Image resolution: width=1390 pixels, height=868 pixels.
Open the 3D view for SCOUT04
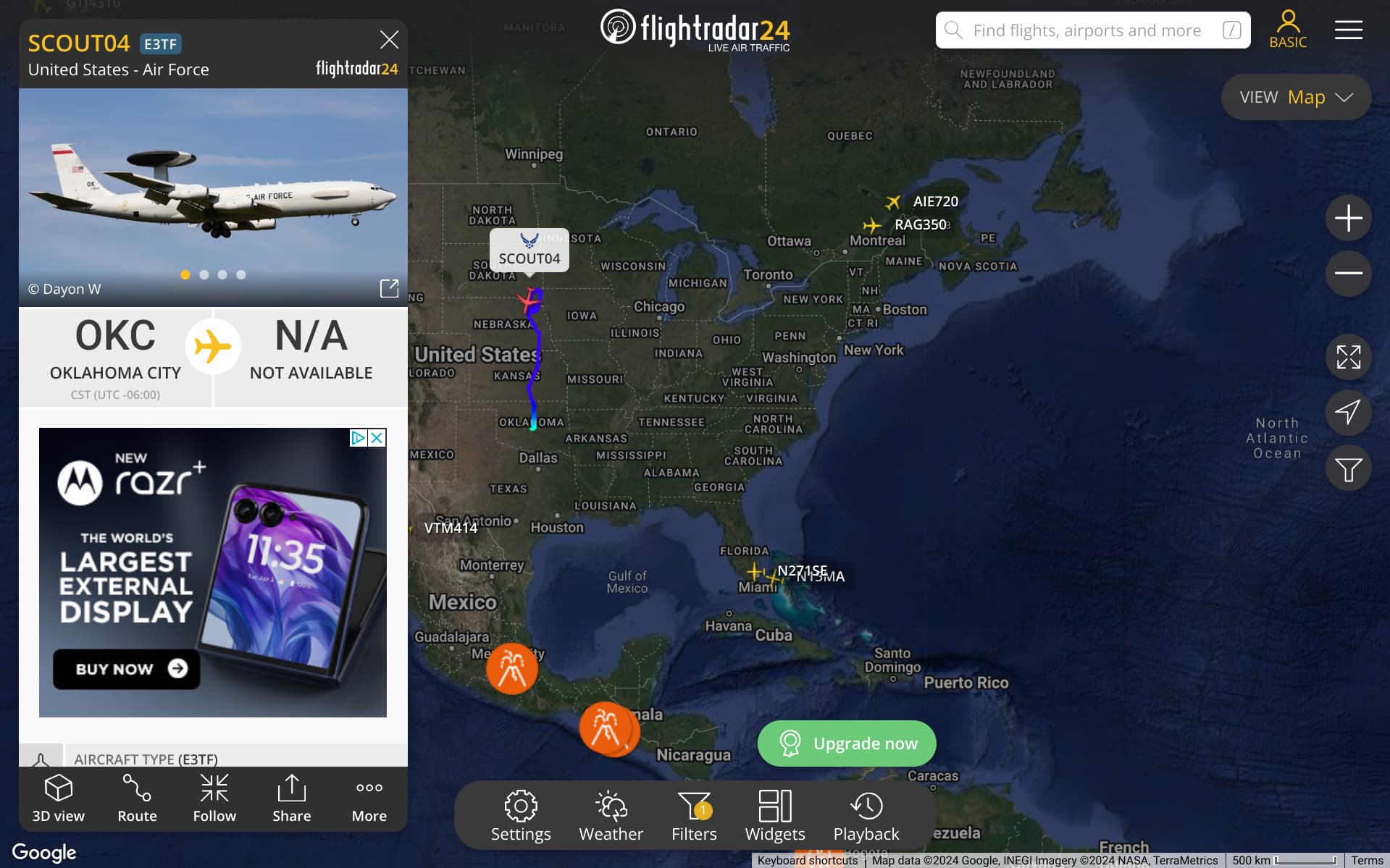coord(59,799)
